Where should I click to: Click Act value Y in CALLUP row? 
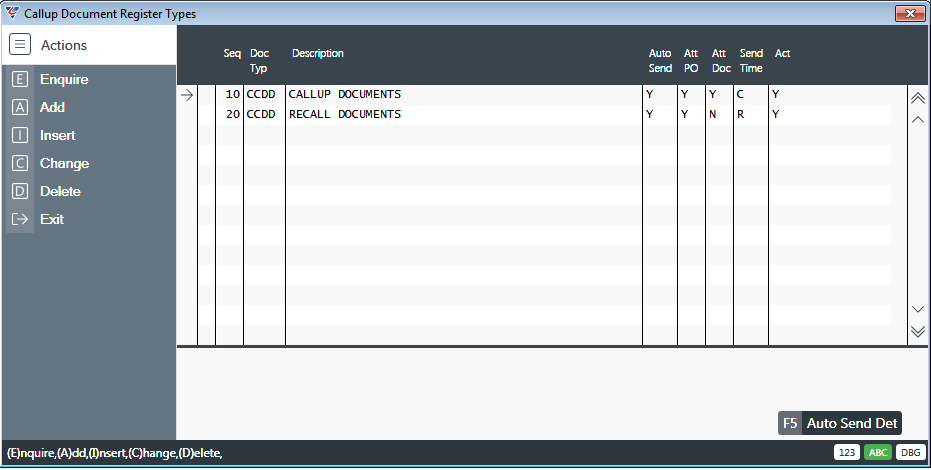pyautogui.click(x=775, y=94)
